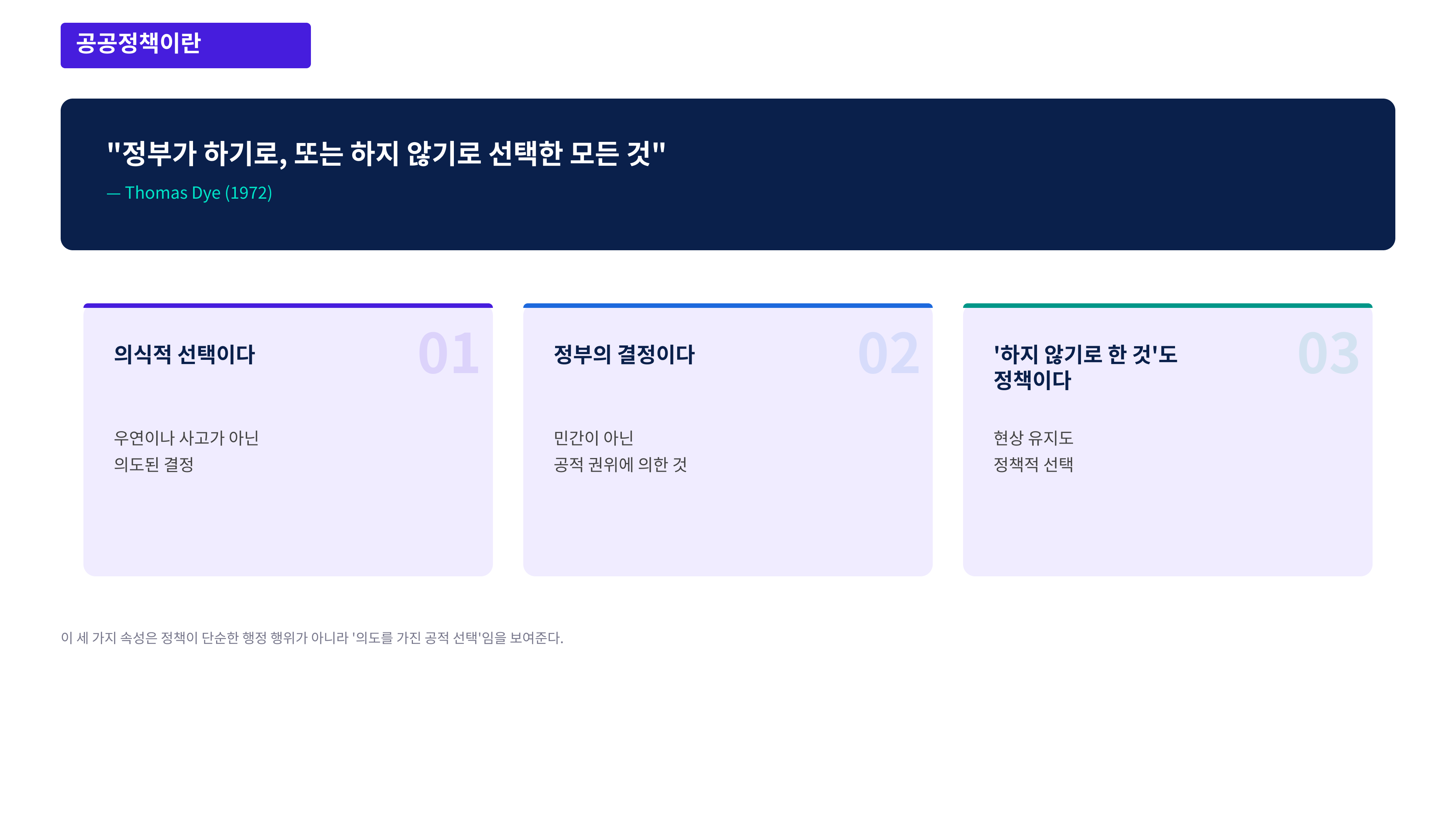Select the faded '01' card number

click(x=448, y=354)
